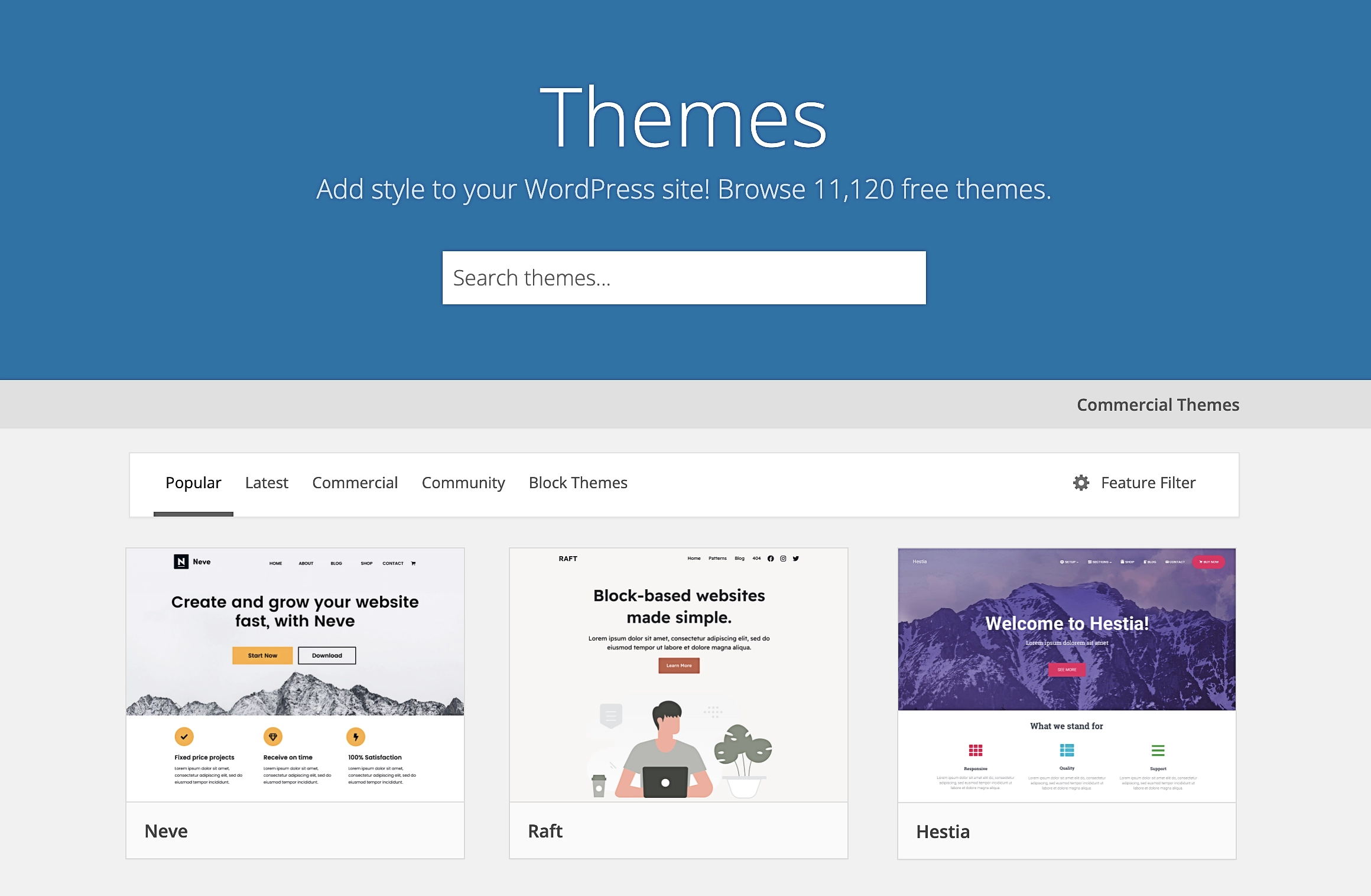Screen dimensions: 1371x896
Task: Expand the Feature Filter options panel
Action: pos(1134,483)
